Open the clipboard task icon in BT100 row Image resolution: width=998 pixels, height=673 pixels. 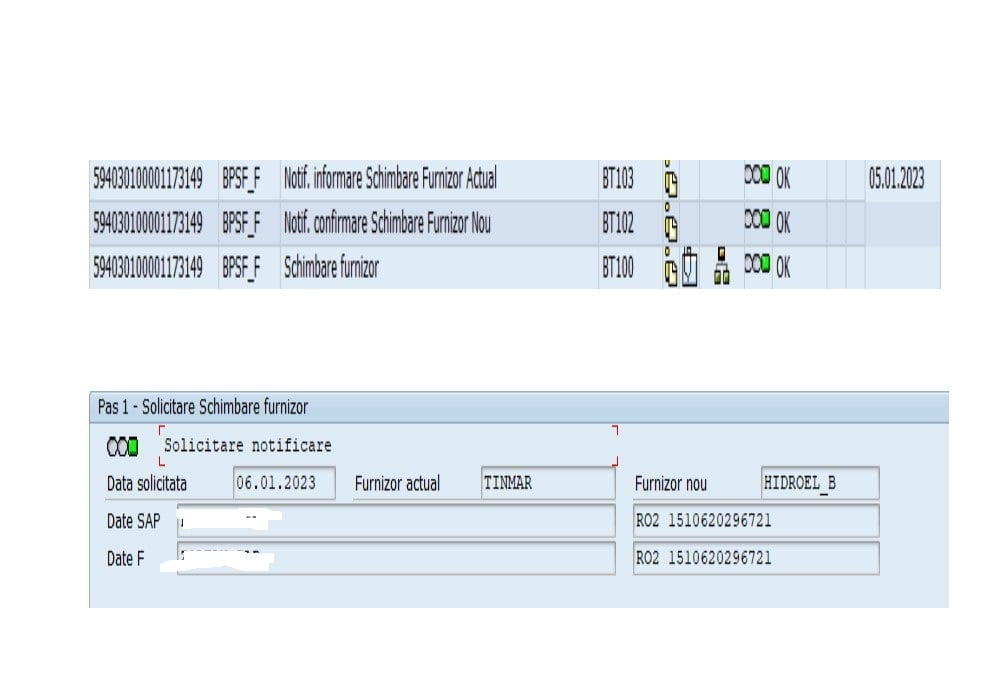click(689, 269)
